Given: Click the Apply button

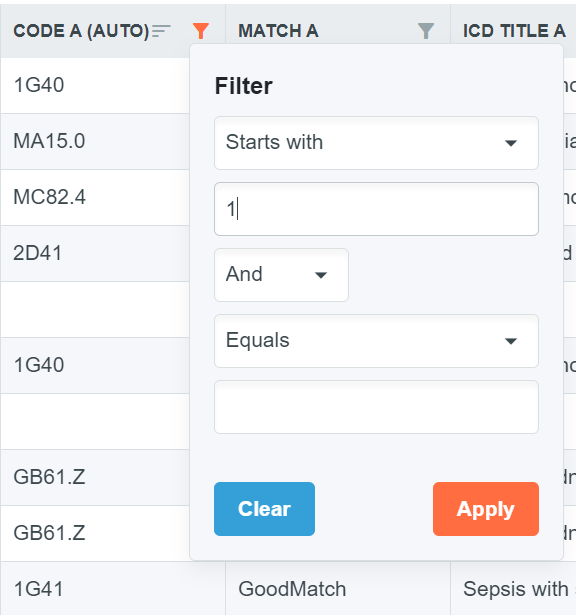Looking at the screenshot, I should point(486,509).
